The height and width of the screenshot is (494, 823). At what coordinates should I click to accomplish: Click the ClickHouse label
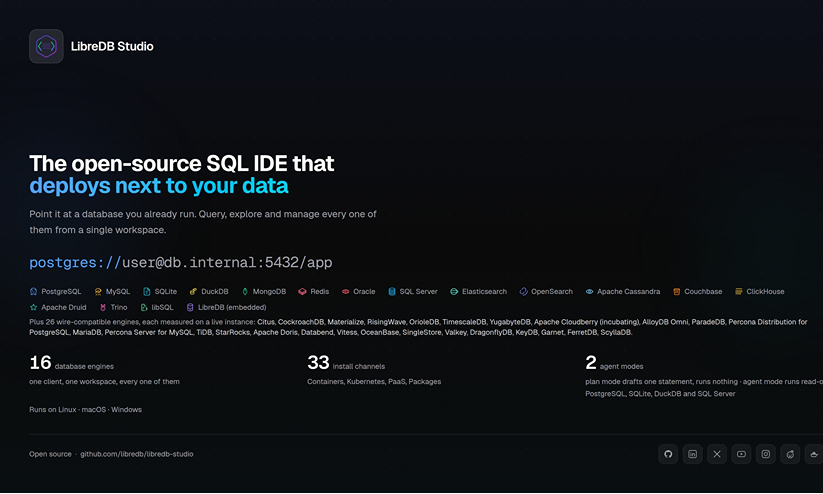pyautogui.click(x=765, y=291)
